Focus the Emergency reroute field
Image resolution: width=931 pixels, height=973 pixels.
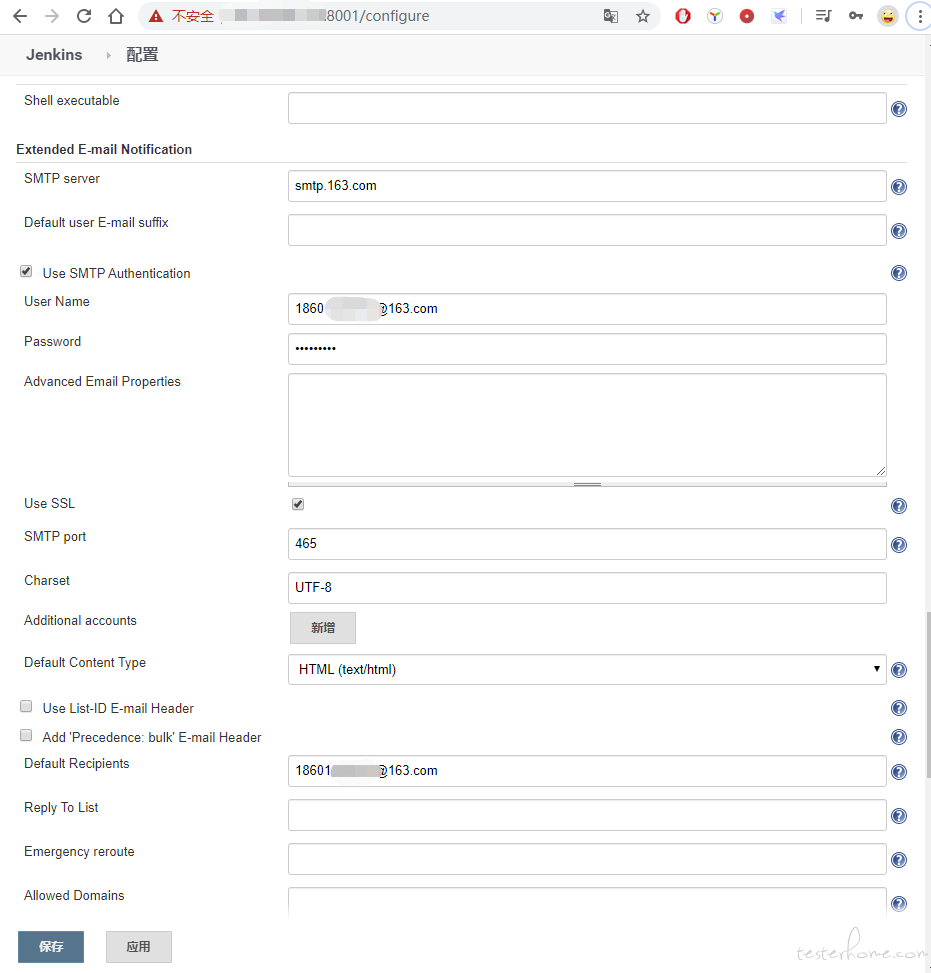(587, 859)
